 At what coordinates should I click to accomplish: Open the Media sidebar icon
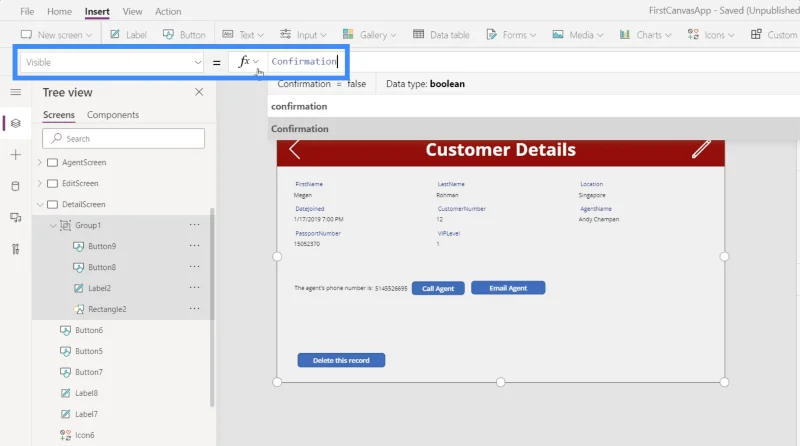point(16,217)
